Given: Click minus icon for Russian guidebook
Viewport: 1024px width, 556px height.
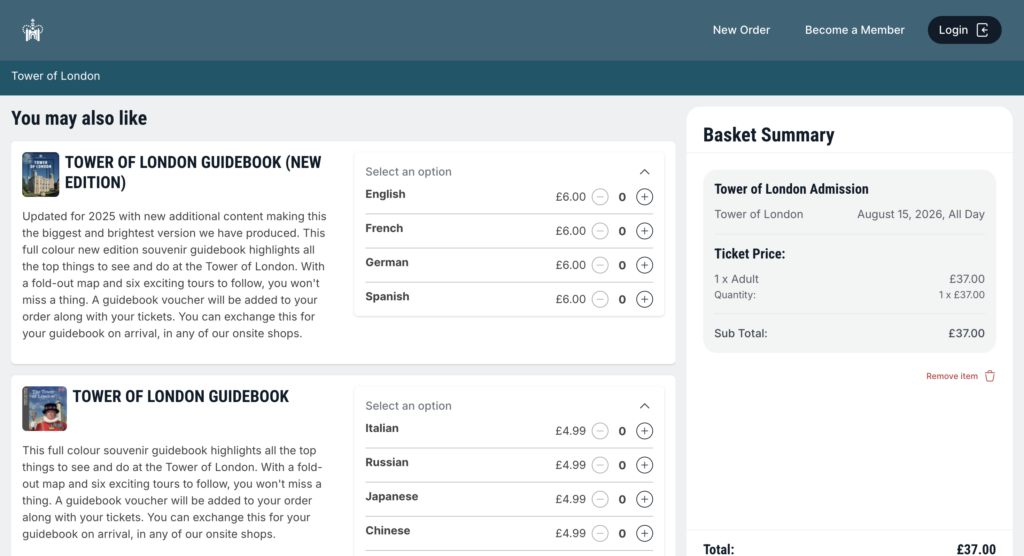Looking at the screenshot, I should (600, 465).
